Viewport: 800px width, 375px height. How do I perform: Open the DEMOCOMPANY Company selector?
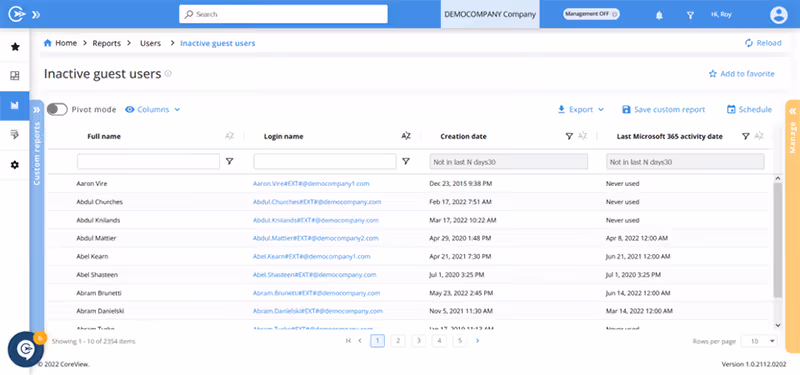click(490, 14)
